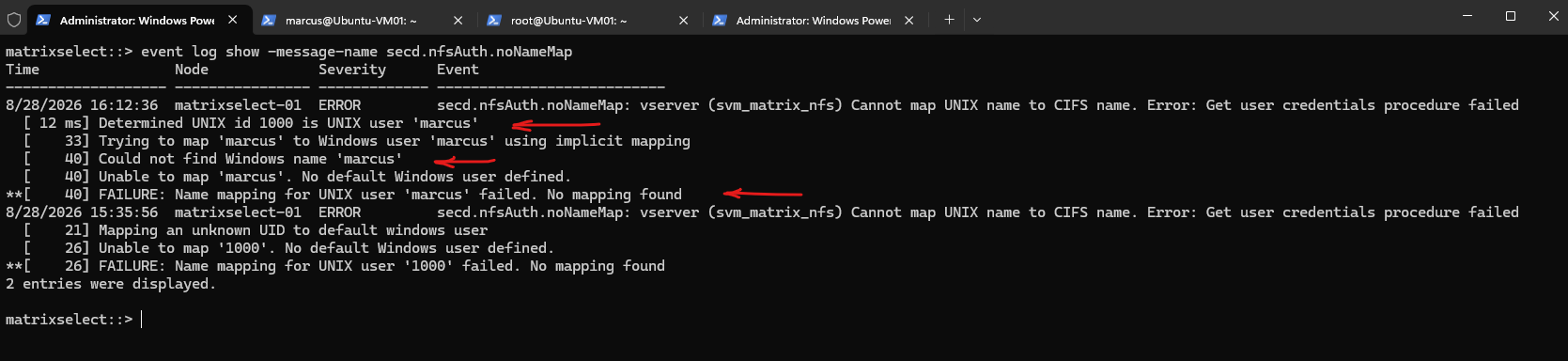
Task: Close the marcus@Ubuntu-VM01 tab
Action: [458, 20]
